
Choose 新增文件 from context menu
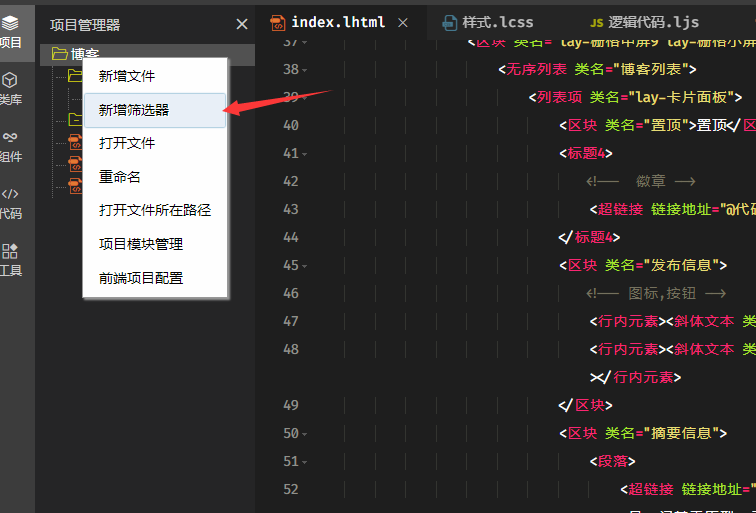155,76
